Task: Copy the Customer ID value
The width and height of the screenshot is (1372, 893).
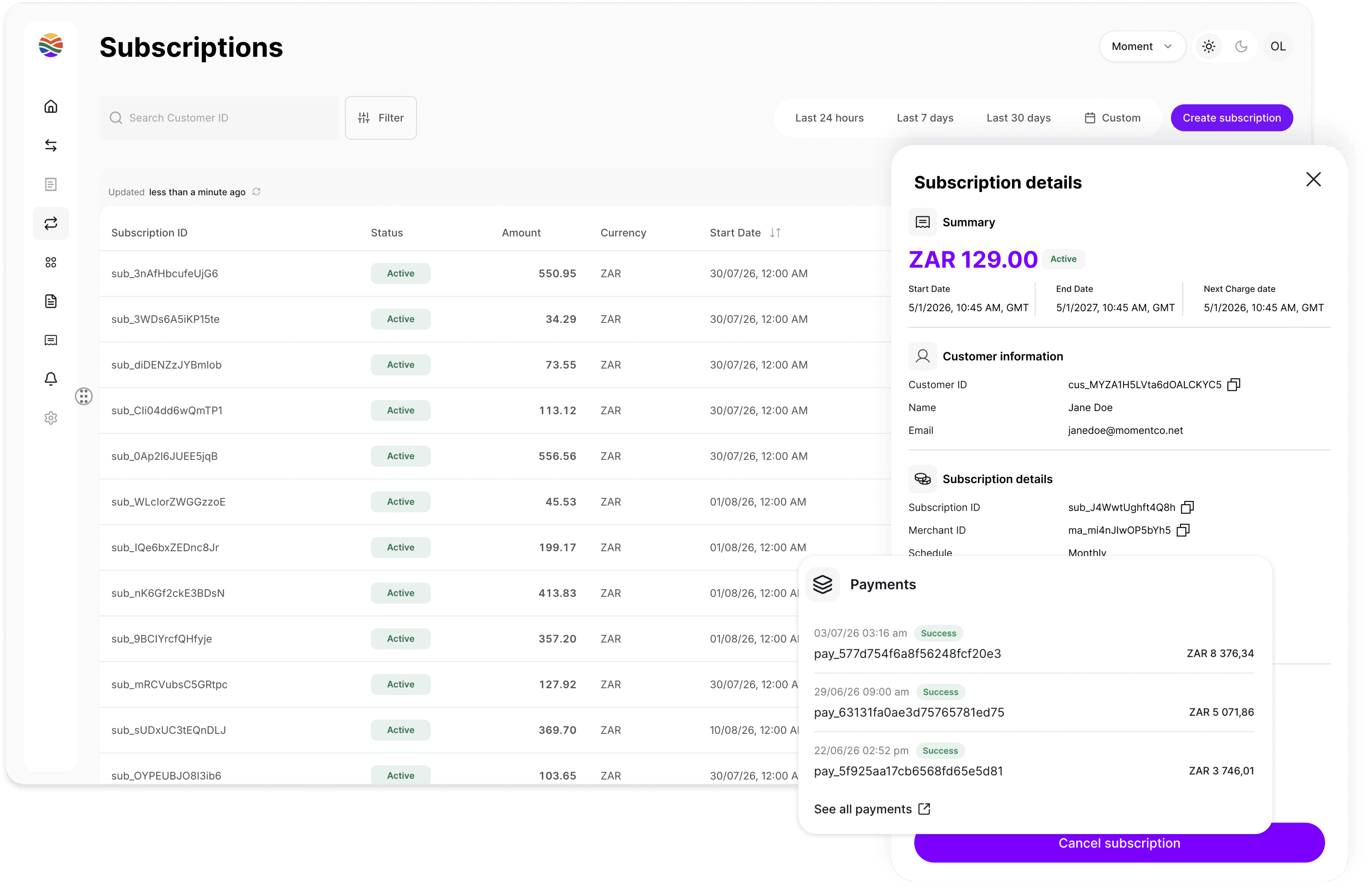Action: tap(1234, 384)
